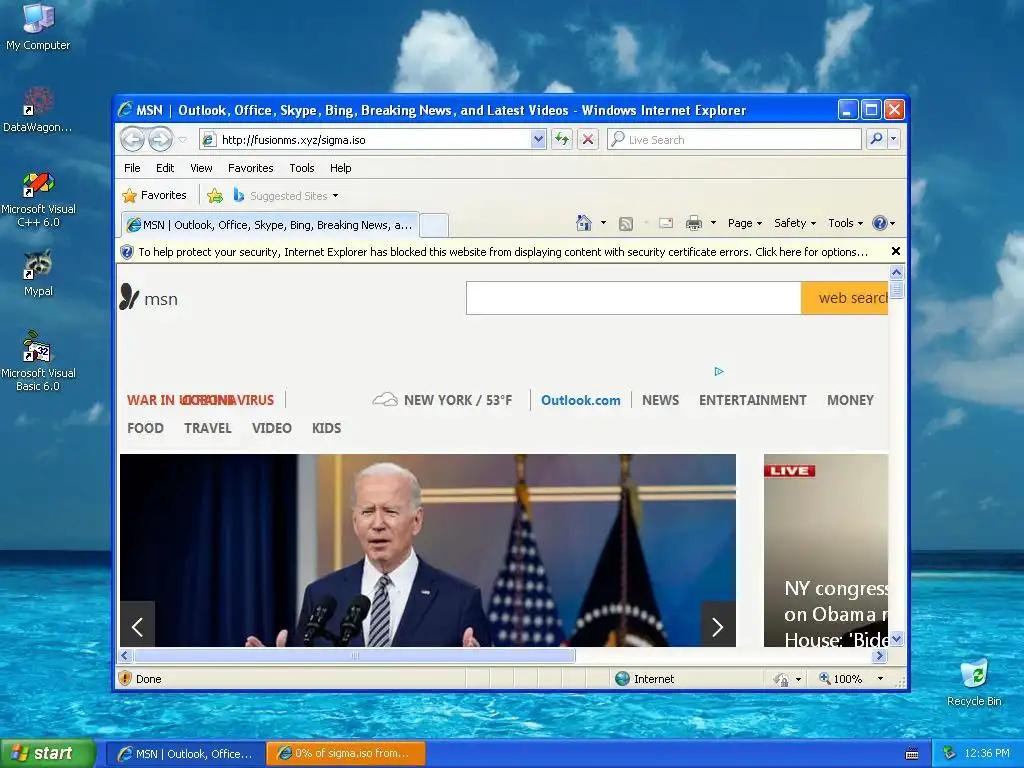
Task: Open the View menu
Action: click(201, 168)
